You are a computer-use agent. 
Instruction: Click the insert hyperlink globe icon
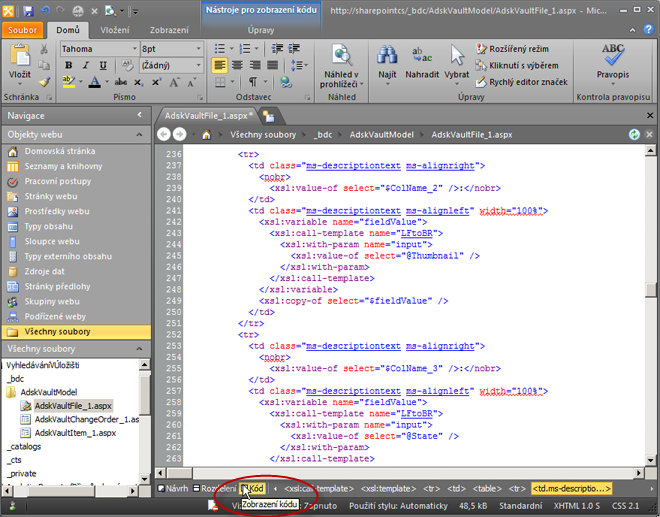[x=286, y=82]
